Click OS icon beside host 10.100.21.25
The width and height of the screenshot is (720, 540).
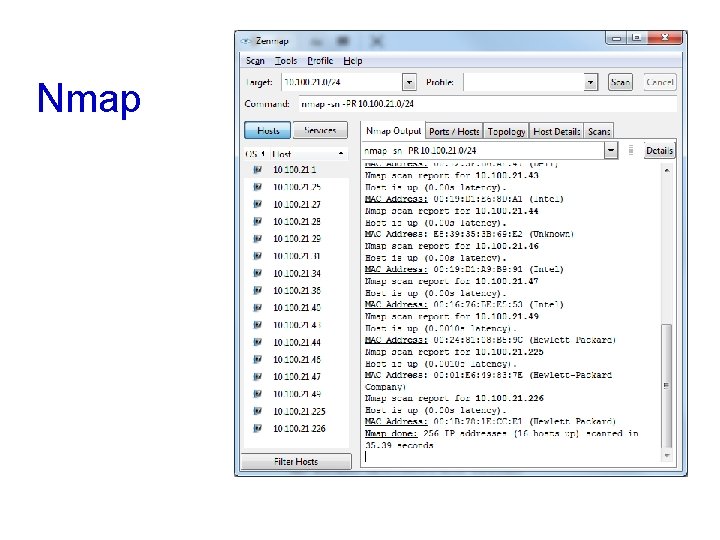[x=258, y=187]
